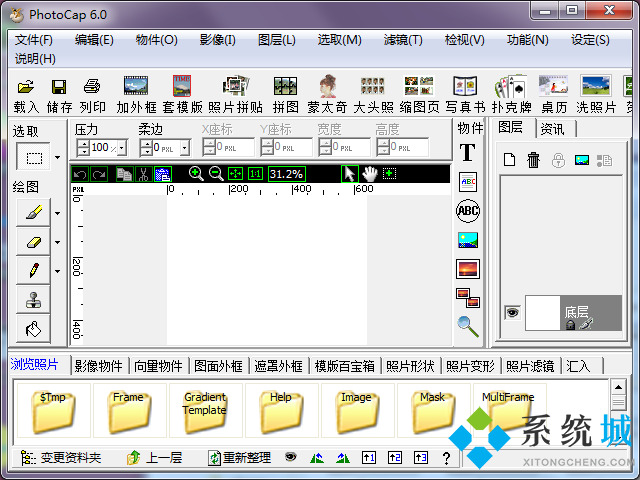This screenshot has width=640, height=480.
Task: Click the 储存 save floppy icon
Action: pyautogui.click(x=59, y=87)
